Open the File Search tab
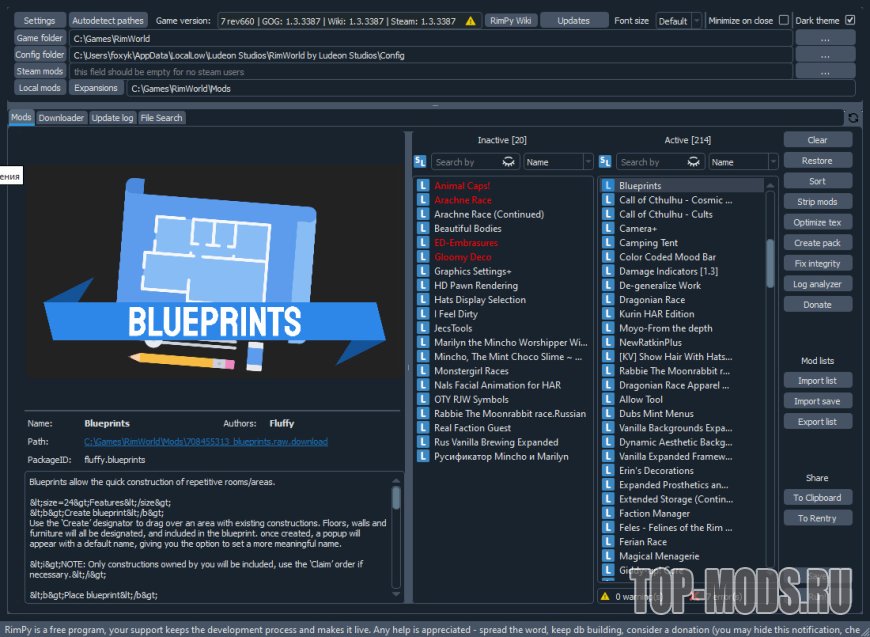This screenshot has width=870, height=637. pos(161,118)
